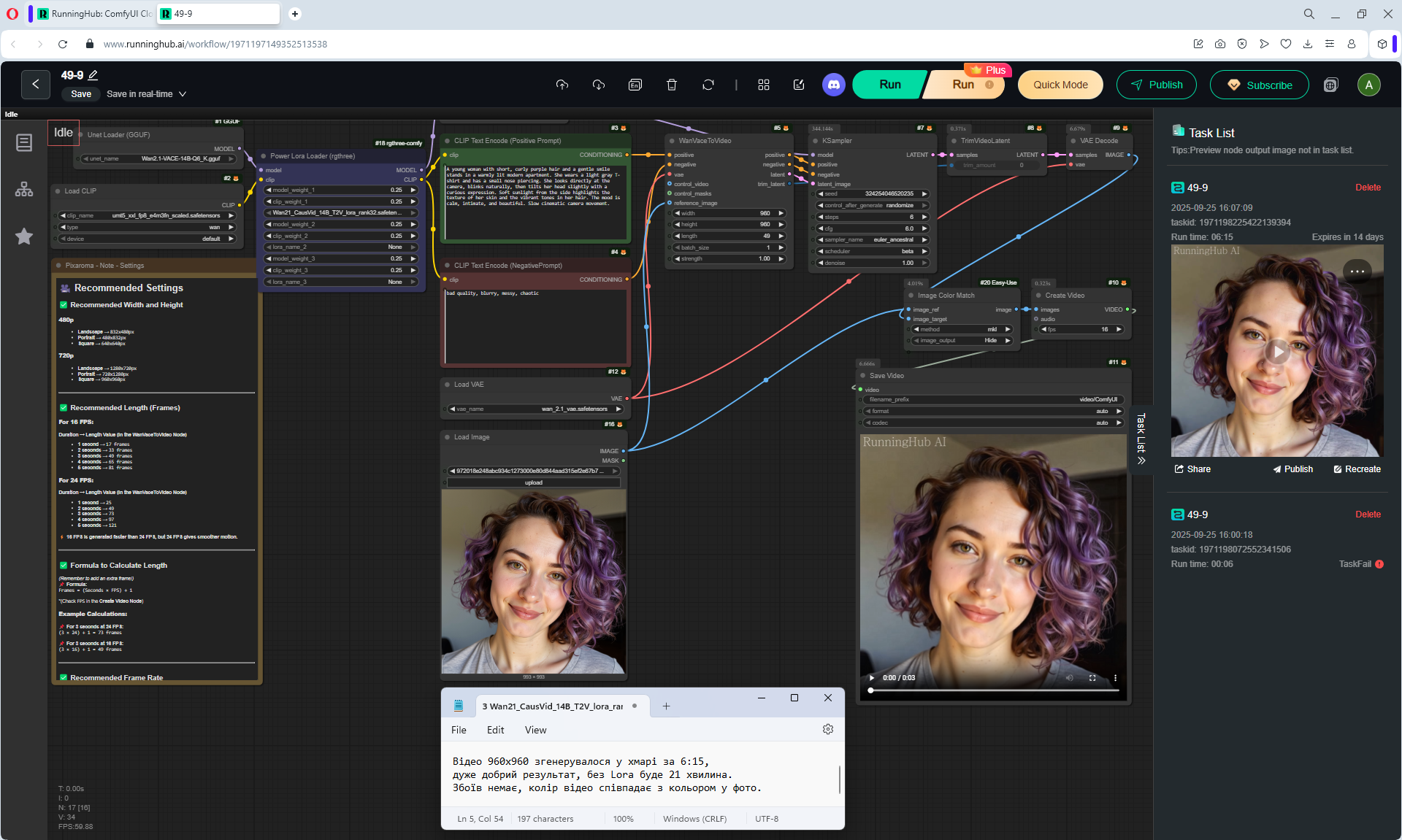The height and width of the screenshot is (840, 1402).
Task: Click the refresh workflow icon
Action: point(708,85)
